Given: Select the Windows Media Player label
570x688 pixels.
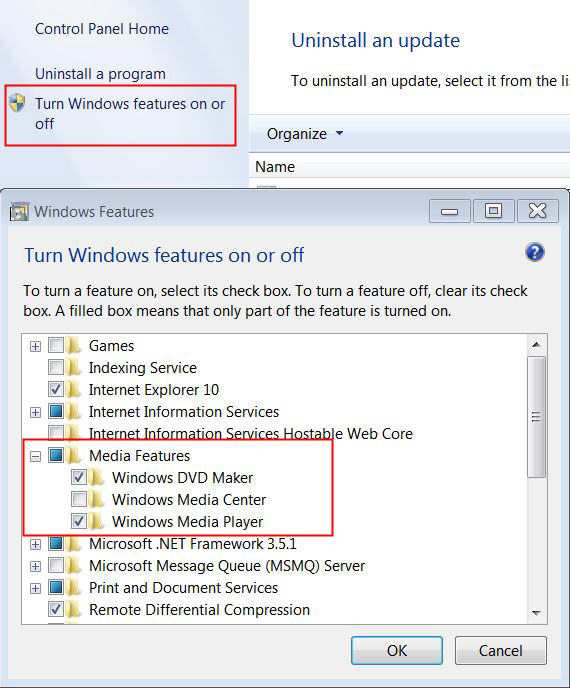Looking at the screenshot, I should point(187,522).
